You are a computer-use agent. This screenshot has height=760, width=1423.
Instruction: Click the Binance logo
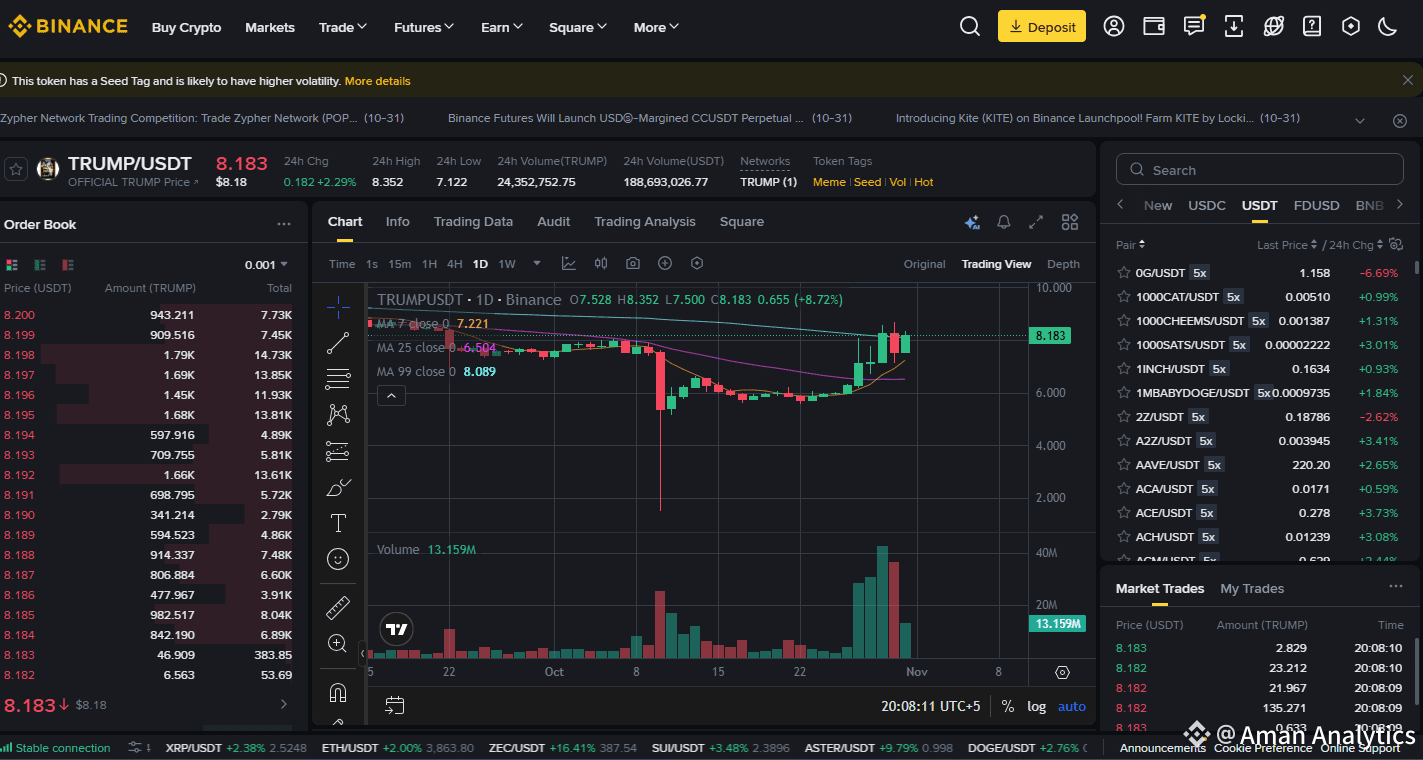(68, 27)
